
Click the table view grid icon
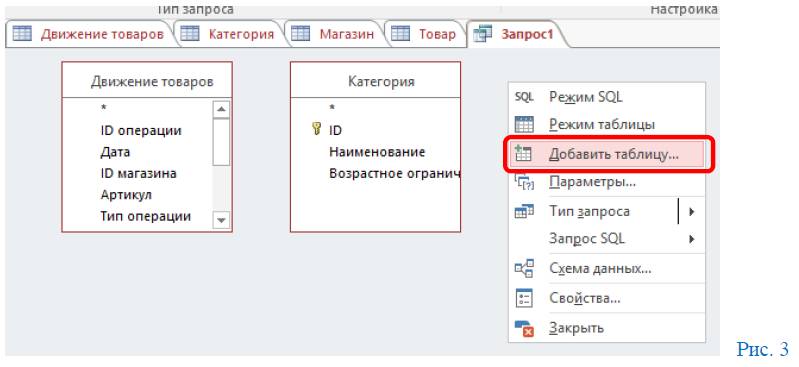524,124
